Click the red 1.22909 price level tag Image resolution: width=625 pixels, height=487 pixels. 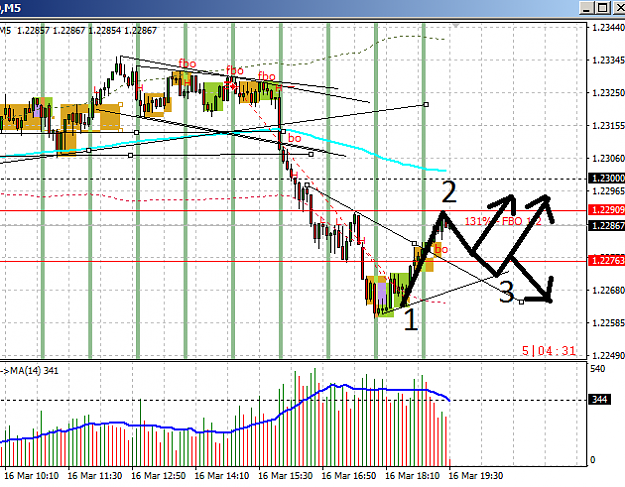click(x=607, y=210)
